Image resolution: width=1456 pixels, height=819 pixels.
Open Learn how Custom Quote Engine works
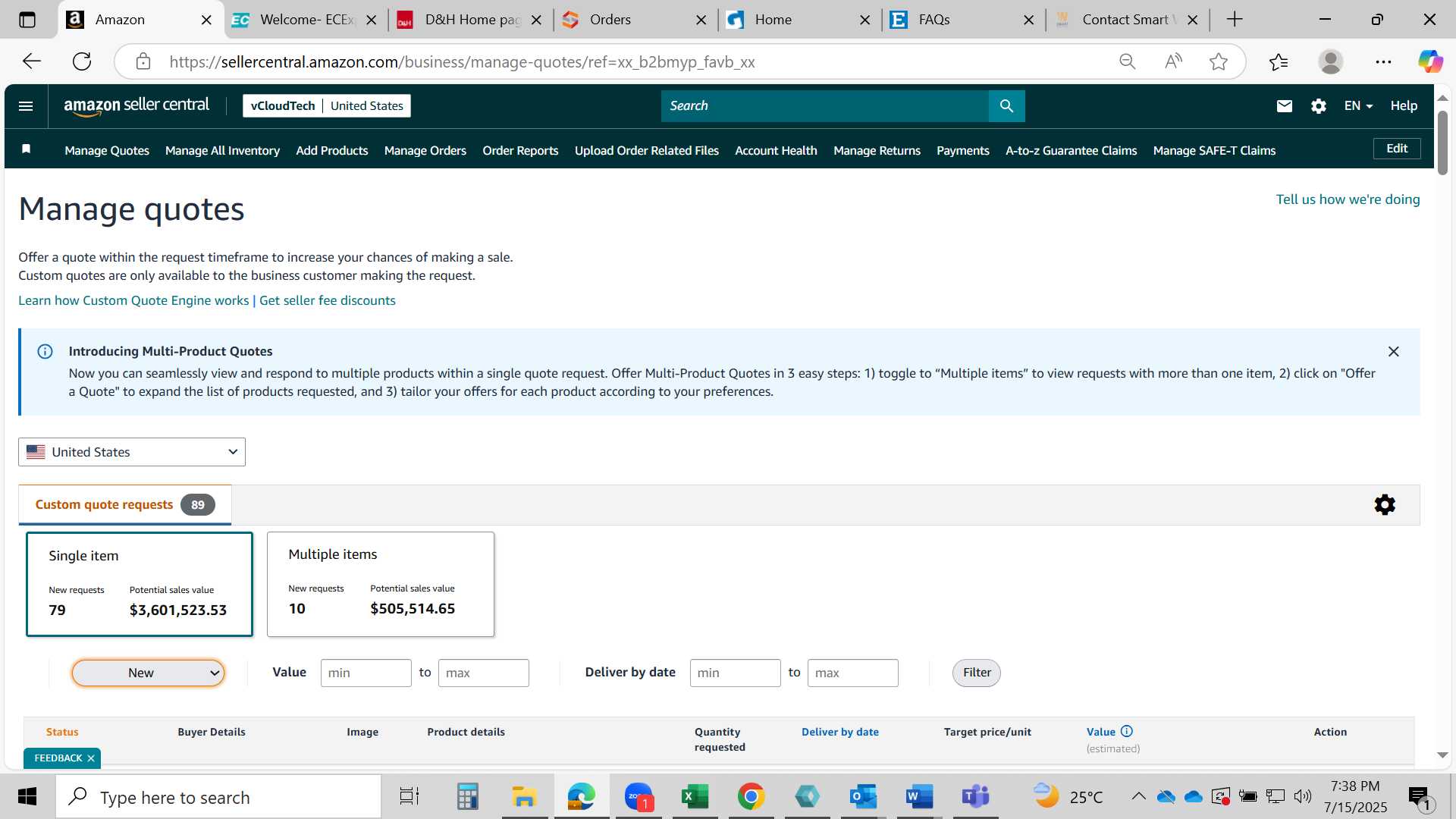pos(133,300)
